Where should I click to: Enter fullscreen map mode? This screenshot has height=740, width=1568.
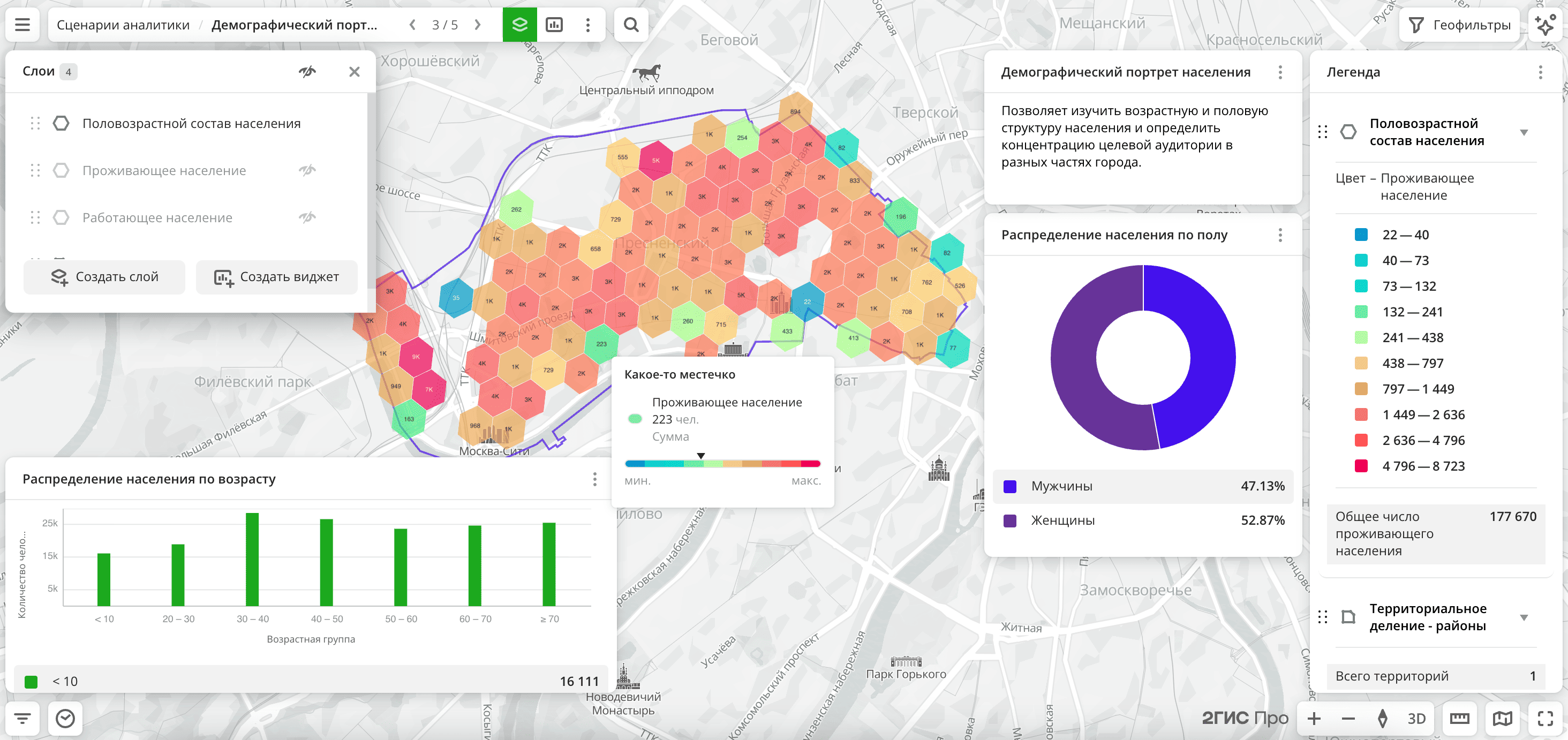(x=1545, y=719)
